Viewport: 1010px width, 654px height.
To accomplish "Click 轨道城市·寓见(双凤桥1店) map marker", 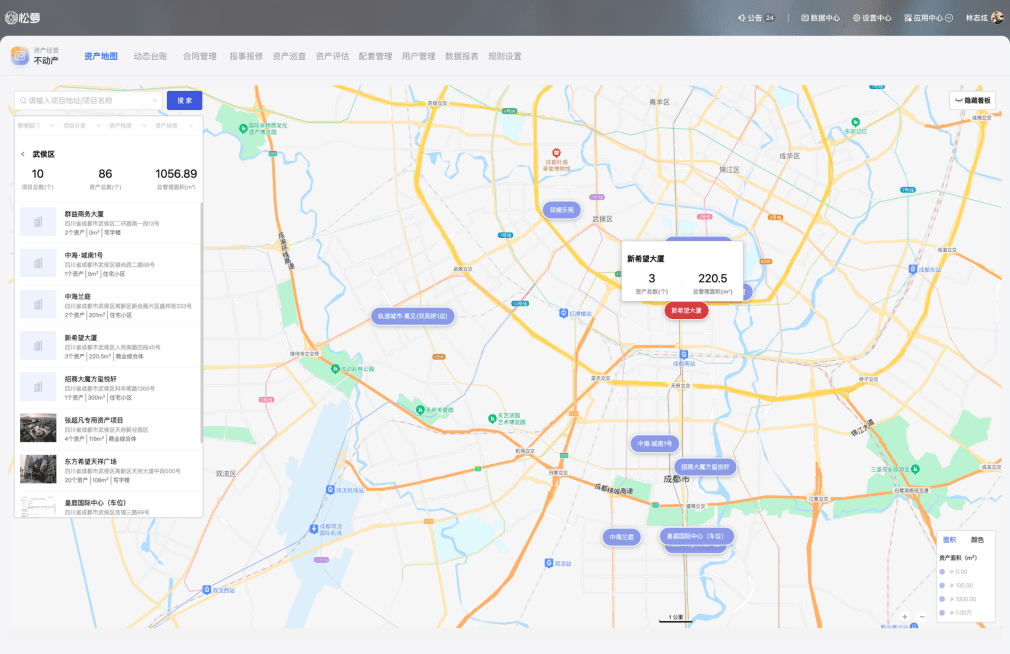I will 413,316.
